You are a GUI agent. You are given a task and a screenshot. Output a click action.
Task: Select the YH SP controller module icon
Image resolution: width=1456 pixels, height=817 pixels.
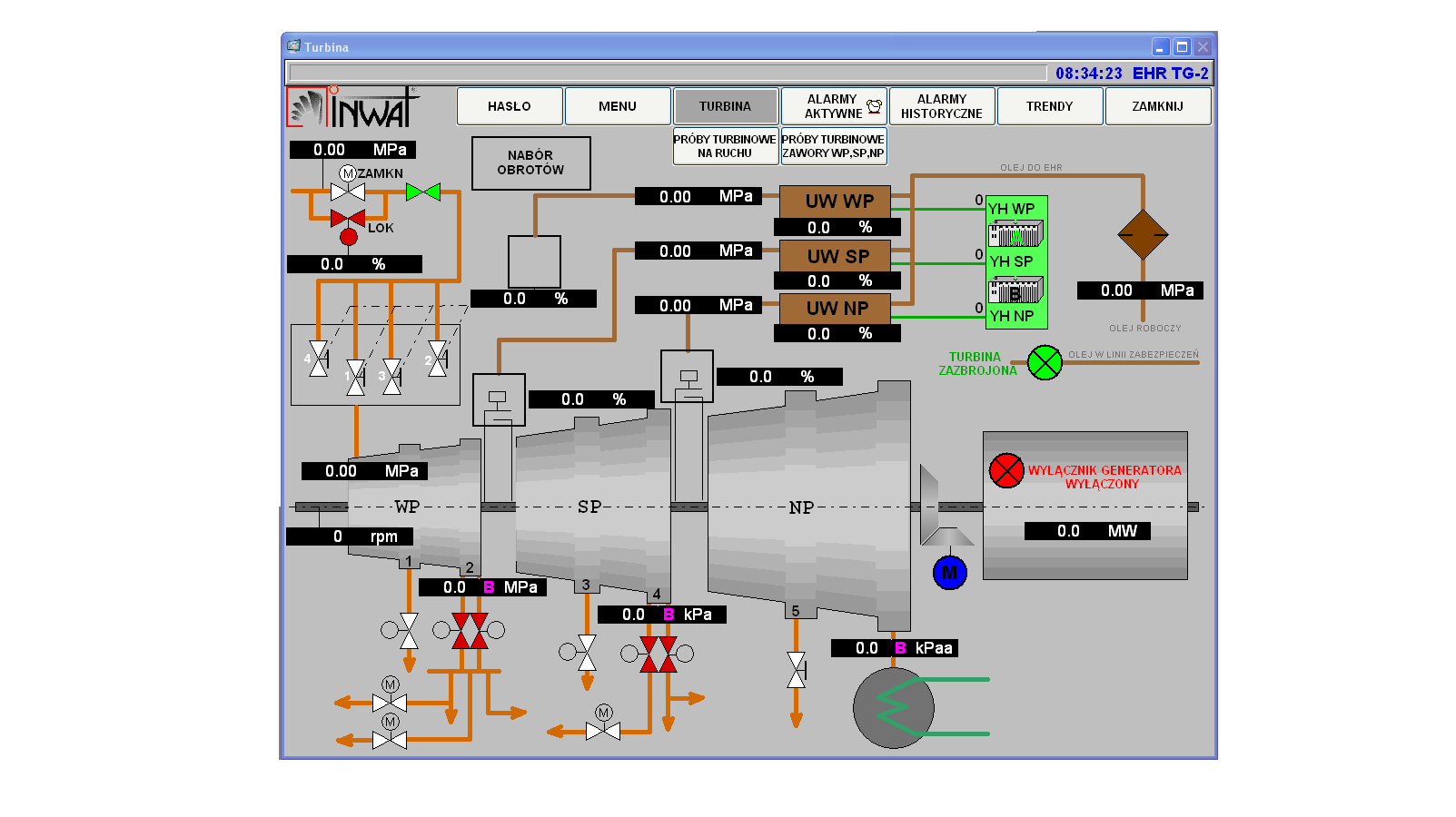click(x=1015, y=290)
